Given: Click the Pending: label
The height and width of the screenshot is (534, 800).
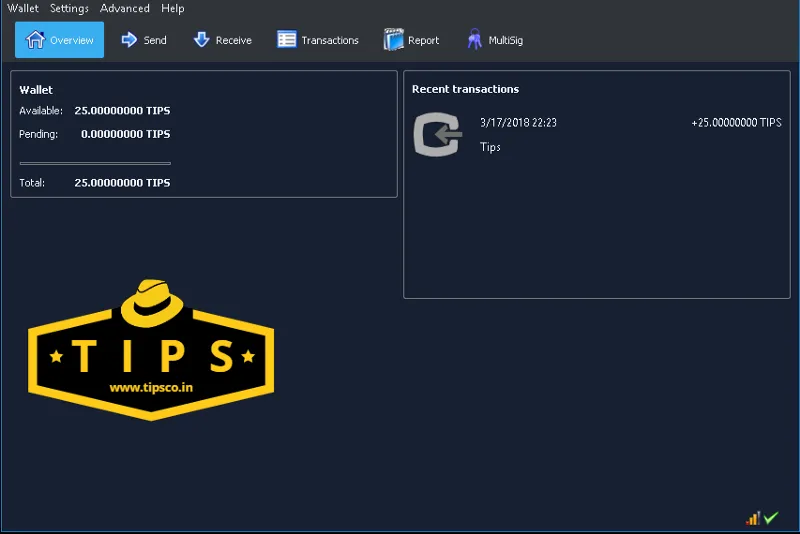Looking at the screenshot, I should pos(38,134).
